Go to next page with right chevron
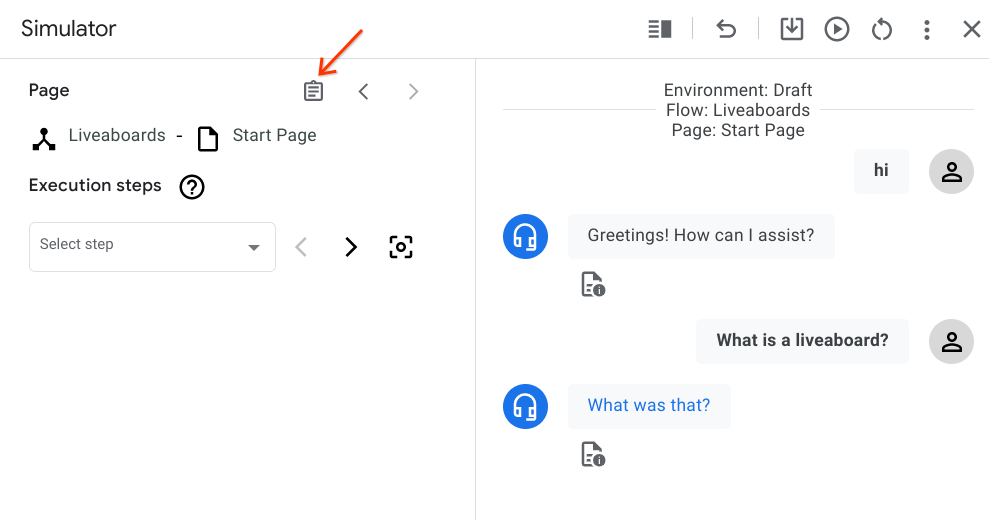The height and width of the screenshot is (520, 989). 413,92
